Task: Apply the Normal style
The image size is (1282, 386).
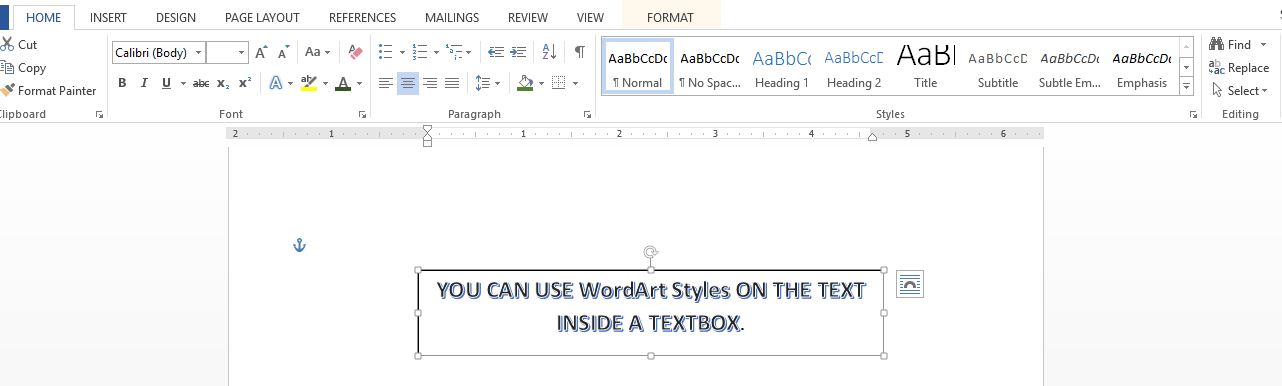Action: pyautogui.click(x=638, y=67)
